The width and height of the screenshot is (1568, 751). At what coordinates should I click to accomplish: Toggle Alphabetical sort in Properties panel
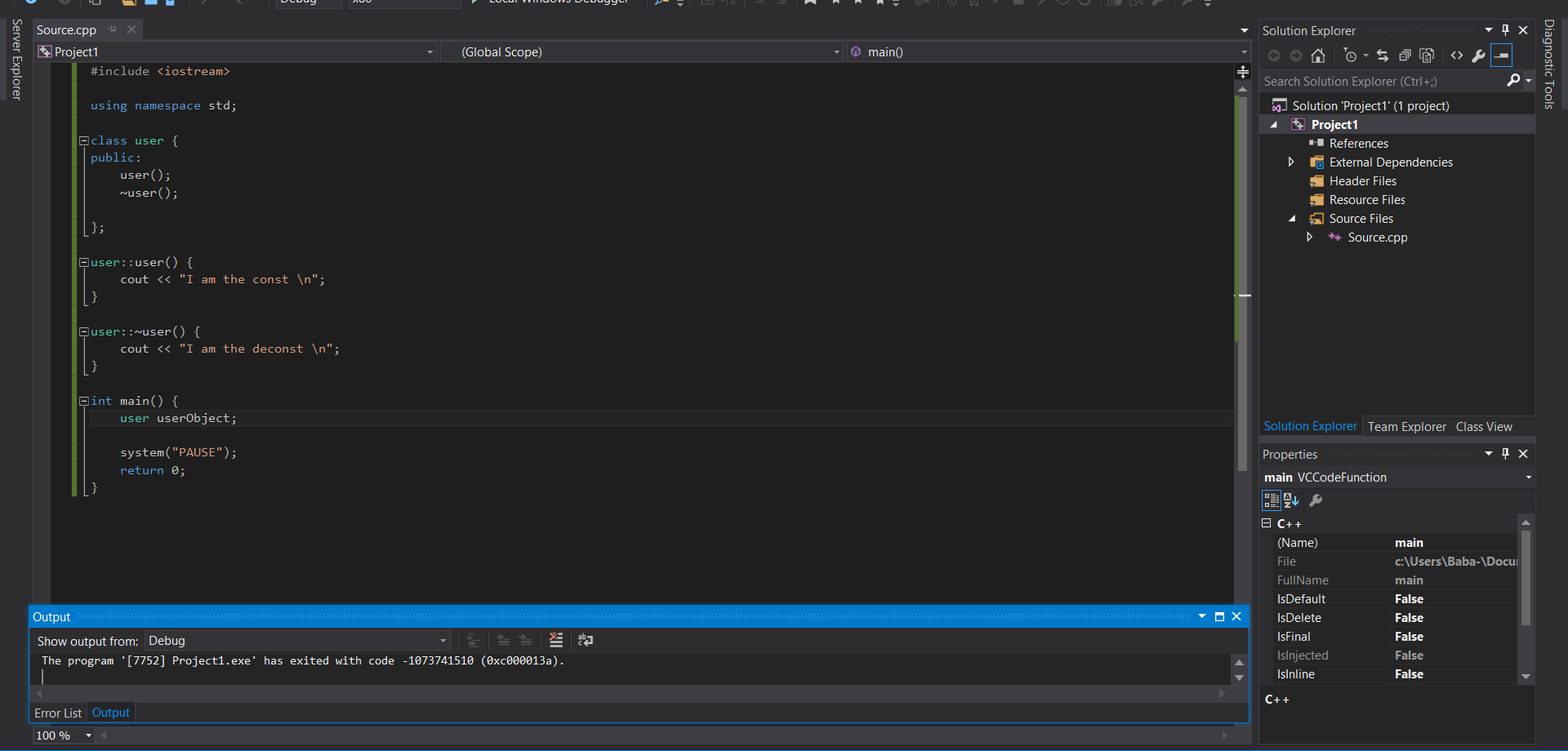tap(1291, 500)
